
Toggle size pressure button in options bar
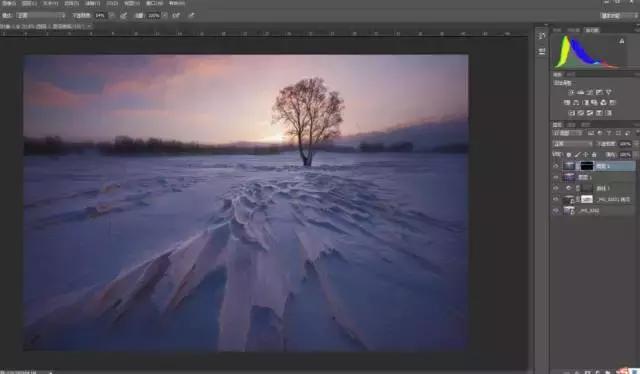coord(191,16)
